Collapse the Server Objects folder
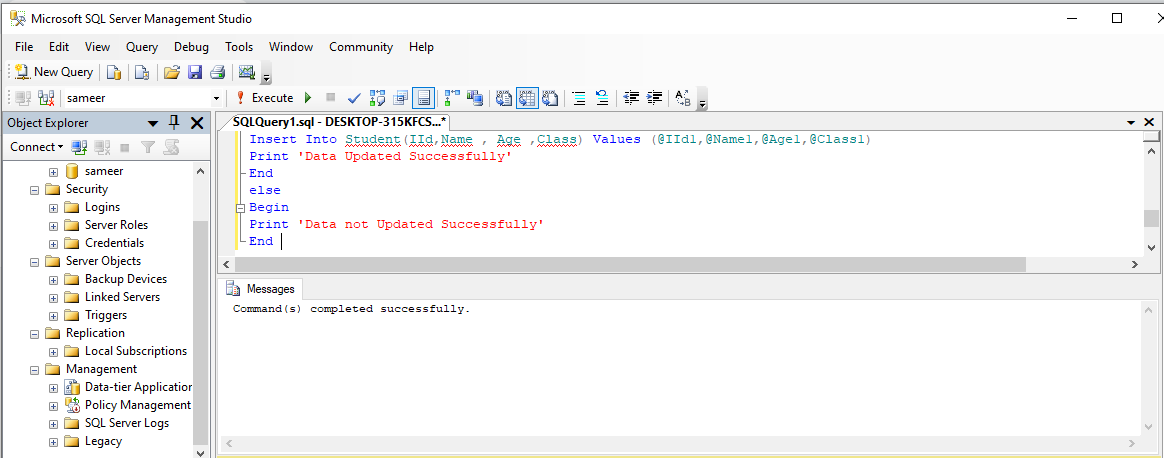The height and width of the screenshot is (458, 1164). [x=34, y=261]
